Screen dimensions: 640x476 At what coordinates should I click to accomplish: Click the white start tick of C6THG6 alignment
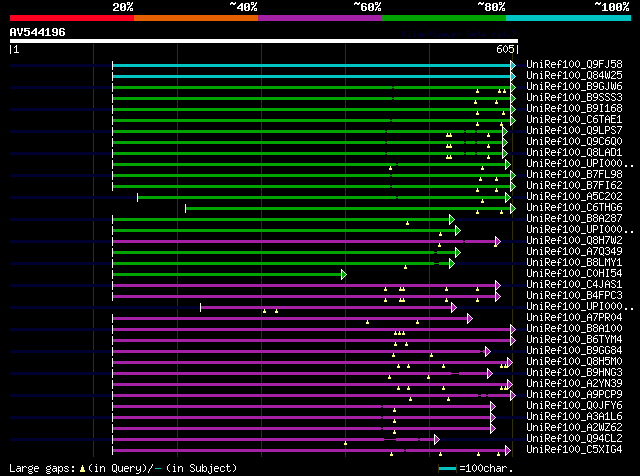click(x=186, y=209)
